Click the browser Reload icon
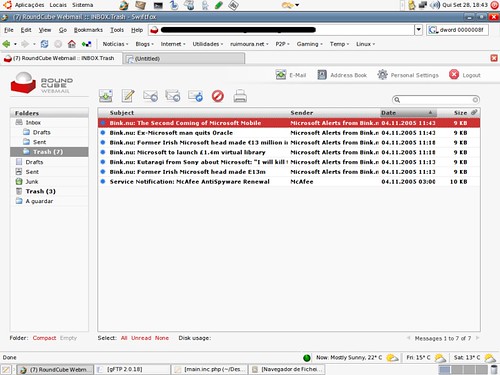 pos(44,44)
